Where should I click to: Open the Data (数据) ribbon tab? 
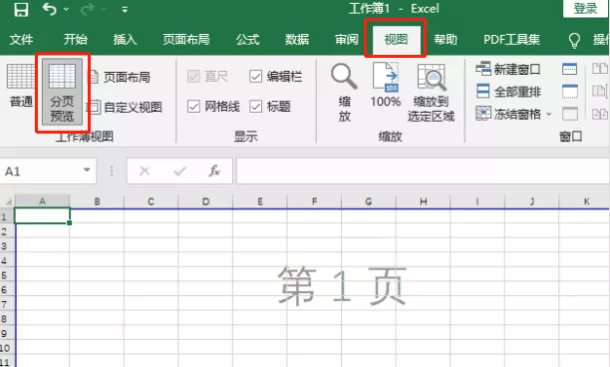tap(297, 39)
